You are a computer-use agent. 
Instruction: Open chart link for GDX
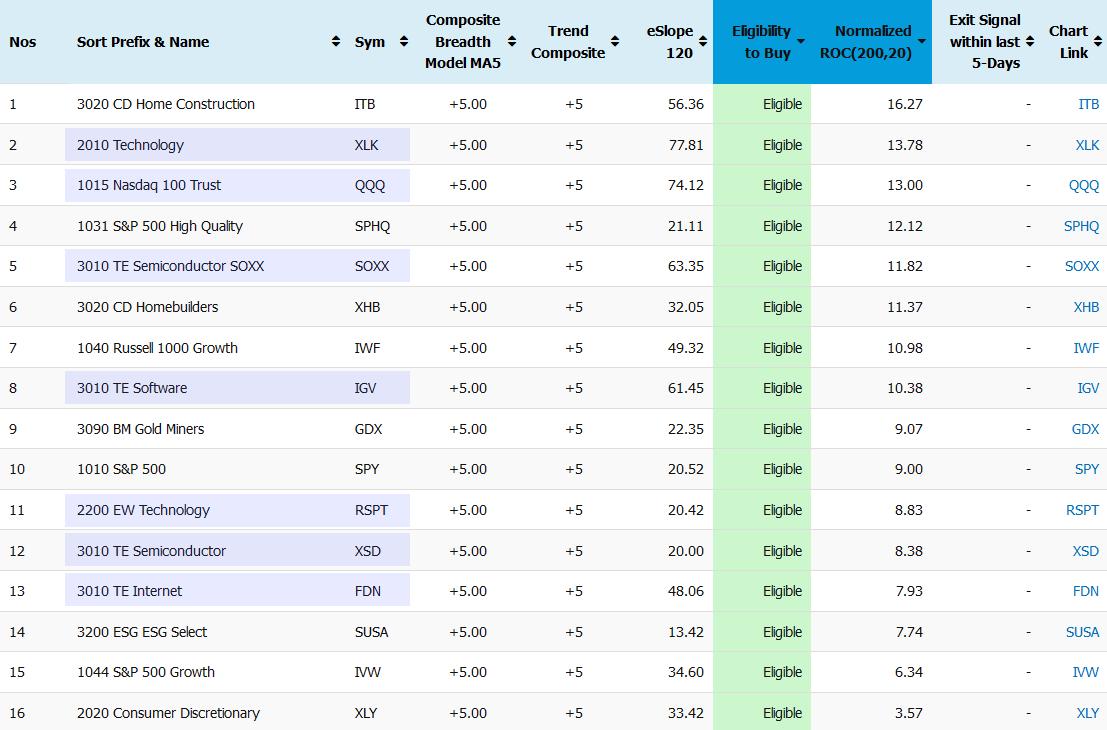point(1085,429)
